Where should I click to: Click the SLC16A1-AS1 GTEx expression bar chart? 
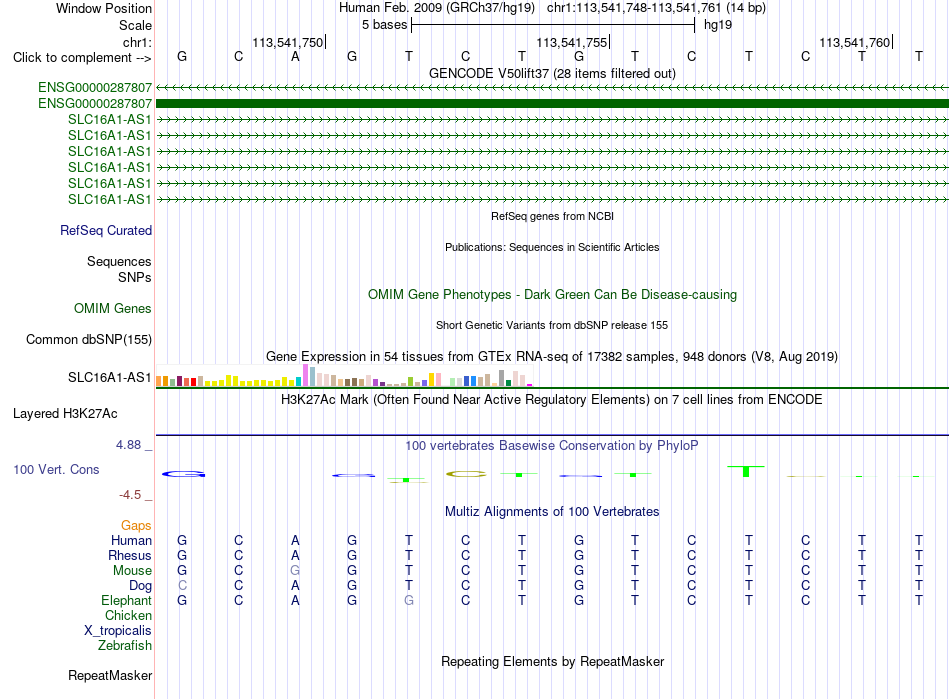(x=344, y=376)
